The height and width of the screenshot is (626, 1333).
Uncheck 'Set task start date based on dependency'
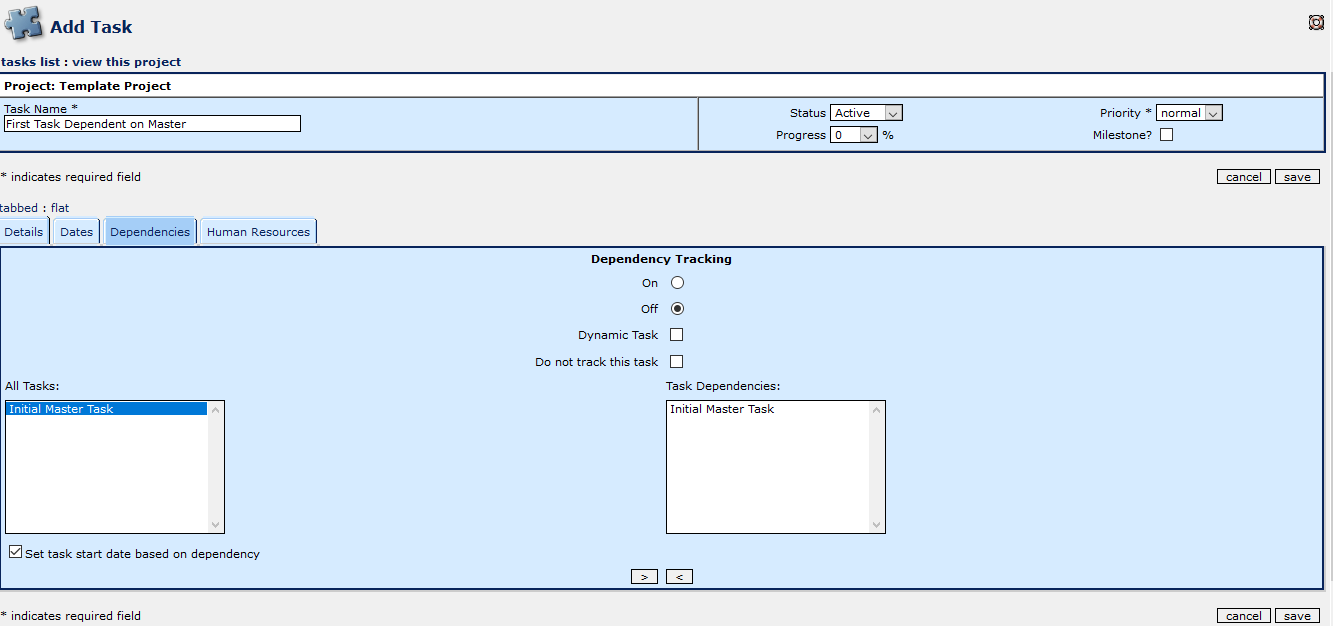pos(15,550)
